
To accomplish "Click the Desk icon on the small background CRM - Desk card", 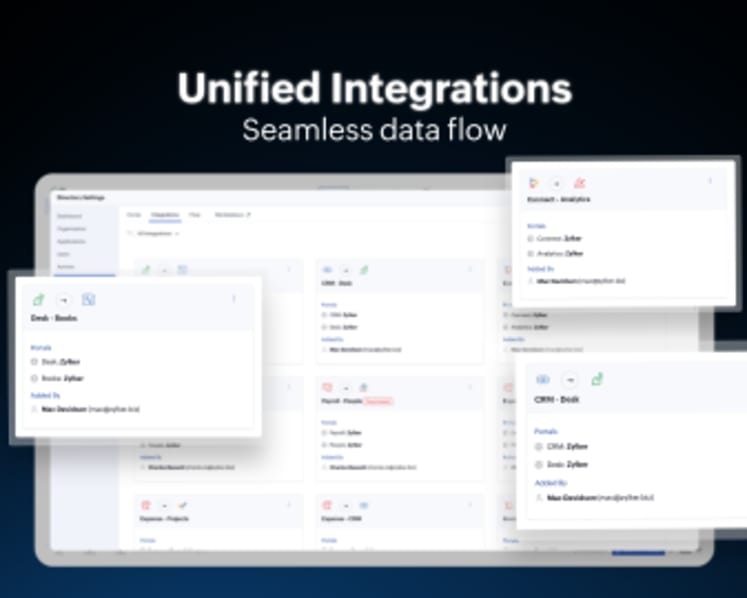I will [x=364, y=270].
